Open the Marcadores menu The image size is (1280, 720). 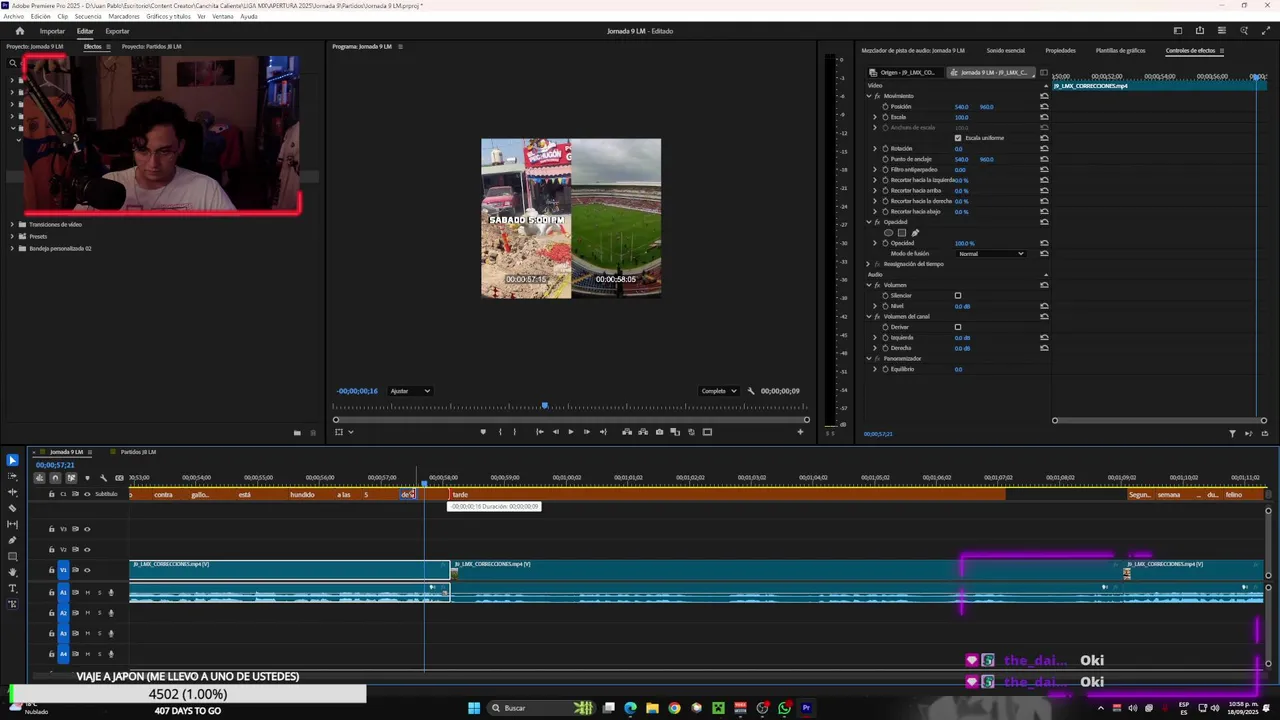click(124, 17)
